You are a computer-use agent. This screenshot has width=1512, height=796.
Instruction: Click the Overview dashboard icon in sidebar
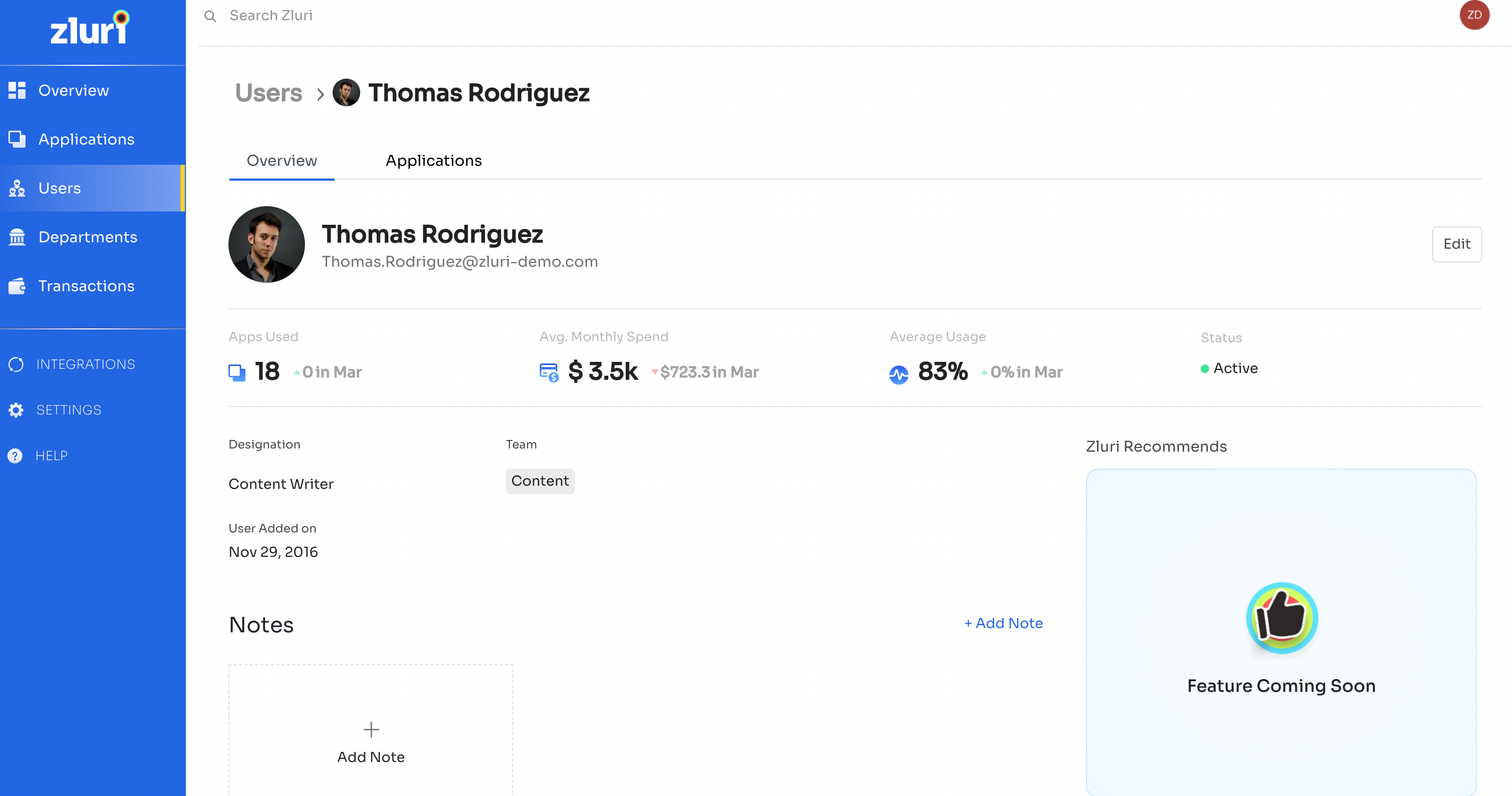(17, 90)
